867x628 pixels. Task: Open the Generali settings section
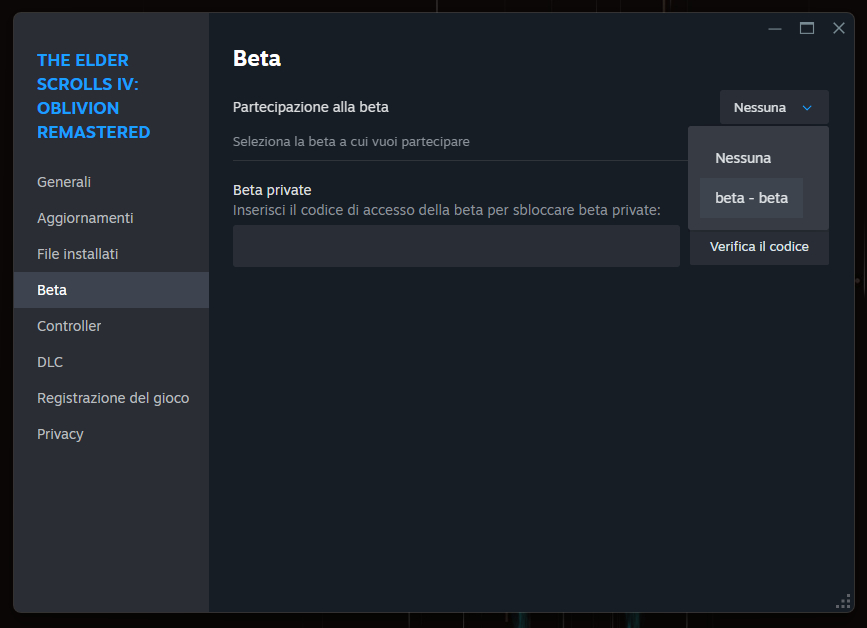(111, 182)
